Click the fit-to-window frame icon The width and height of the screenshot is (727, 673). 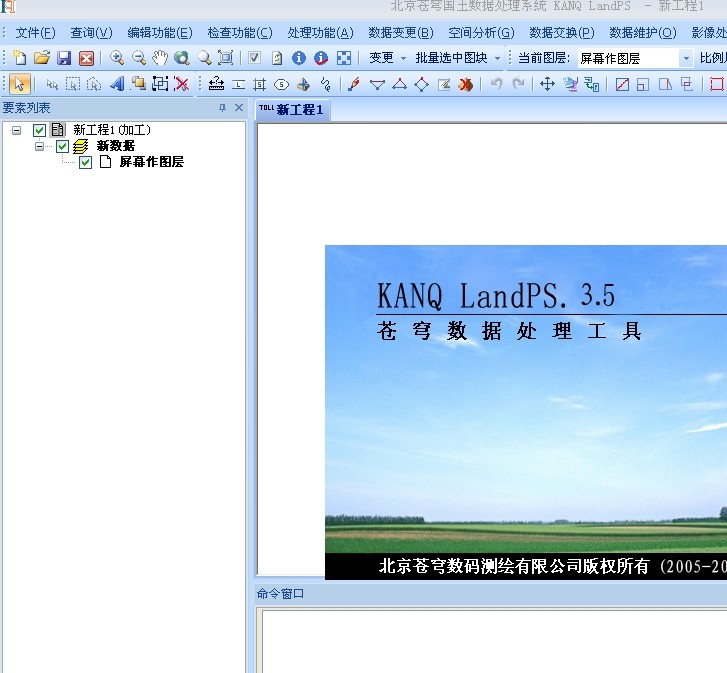pos(226,58)
